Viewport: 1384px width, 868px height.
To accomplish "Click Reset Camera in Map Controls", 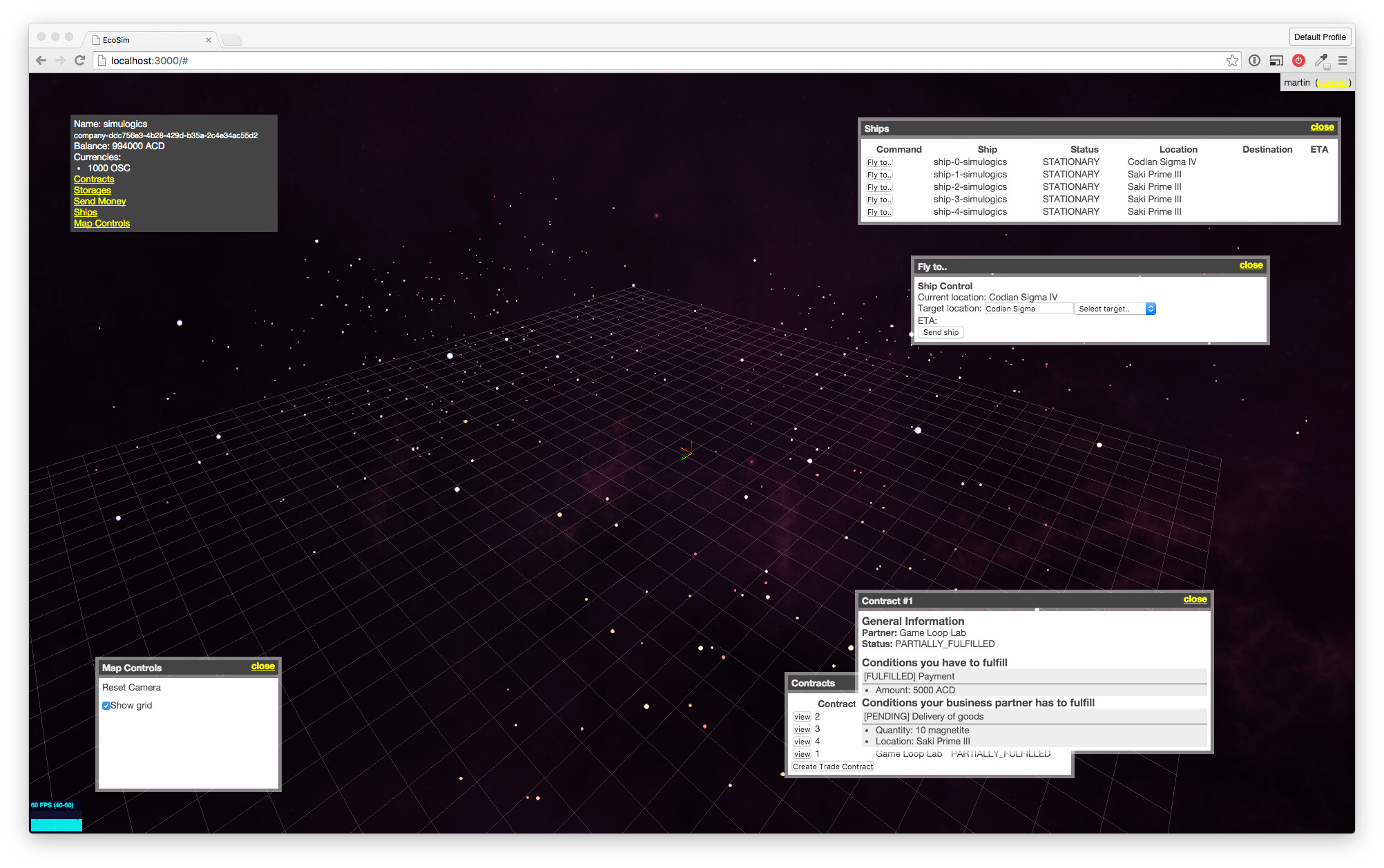I will coord(131,687).
